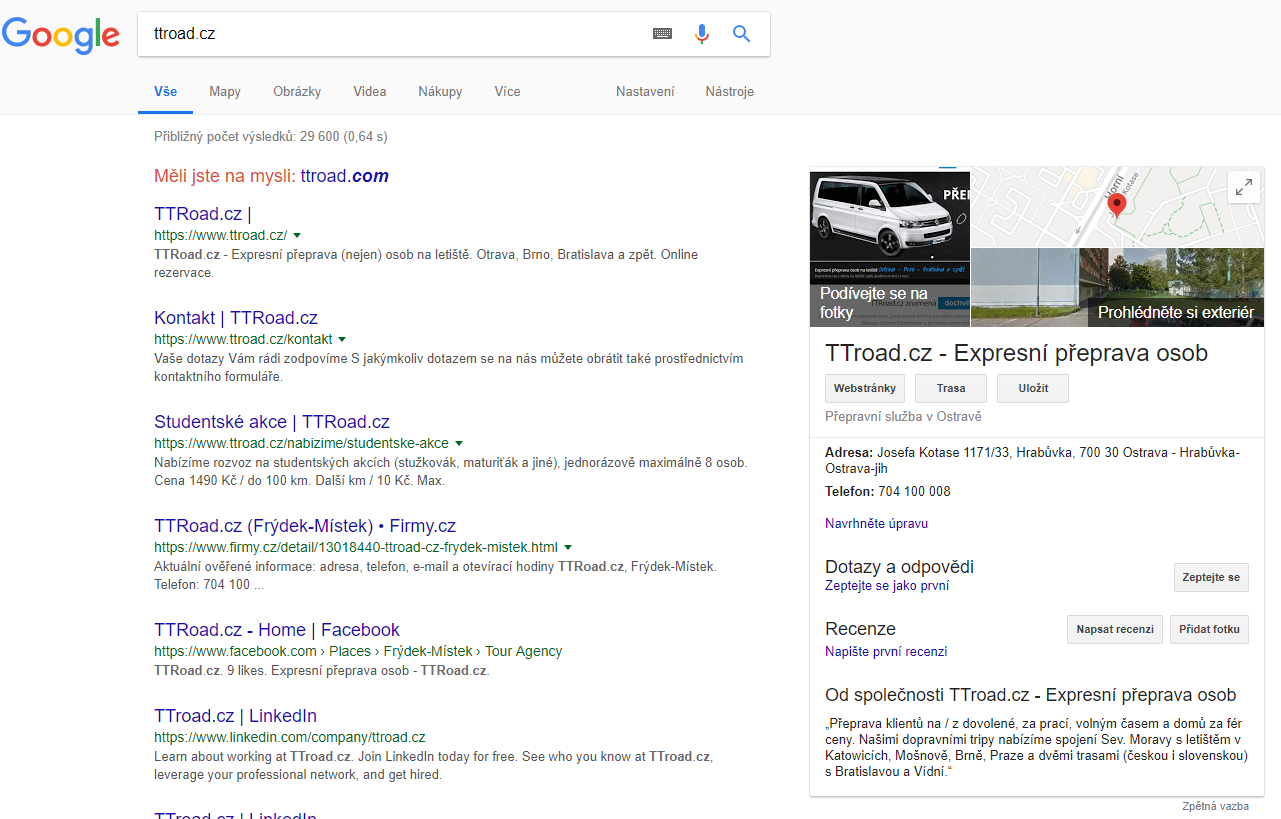This screenshot has width=1281, height=819.
Task: Follow the suggested ttroad.com correction link
Action: click(x=344, y=176)
